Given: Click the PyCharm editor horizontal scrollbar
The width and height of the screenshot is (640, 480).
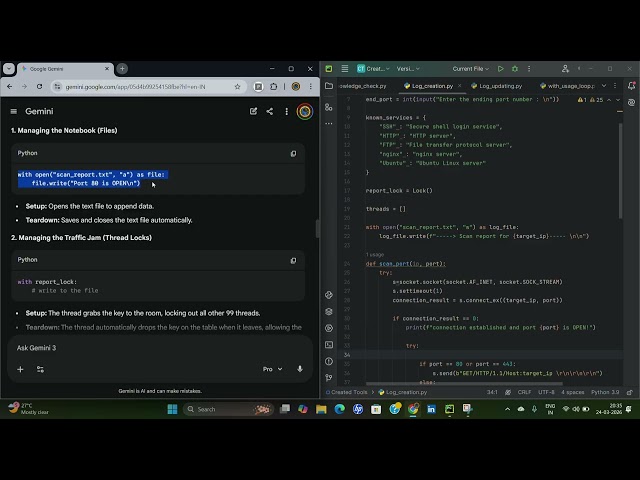Looking at the screenshot, I should pos(464,384).
